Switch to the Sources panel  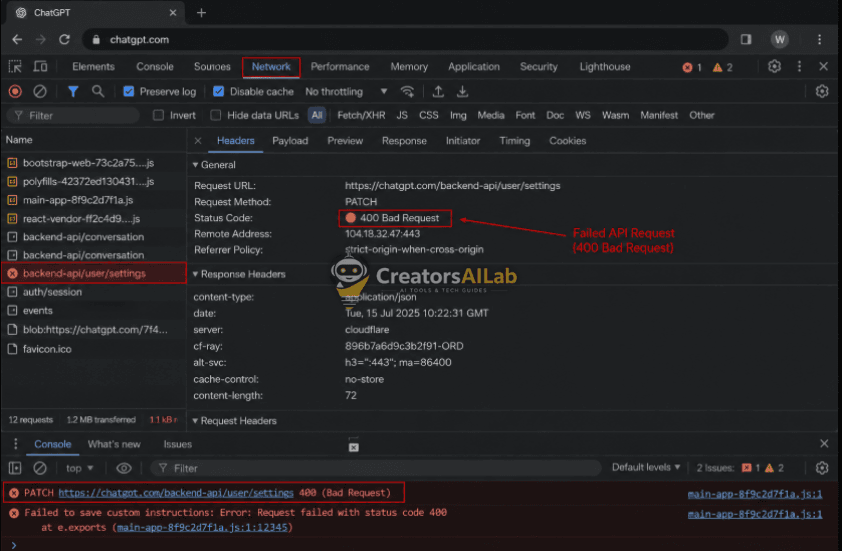[x=212, y=67]
